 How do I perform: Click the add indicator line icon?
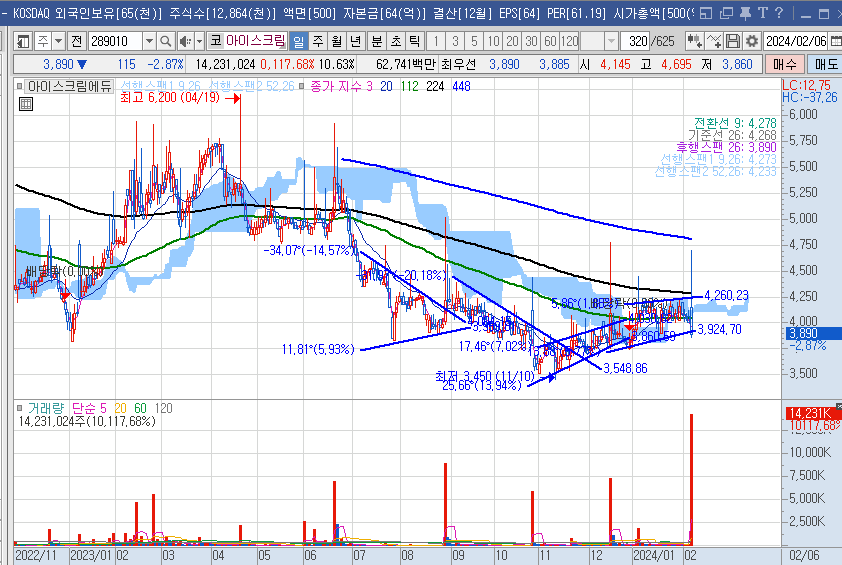click(x=714, y=41)
